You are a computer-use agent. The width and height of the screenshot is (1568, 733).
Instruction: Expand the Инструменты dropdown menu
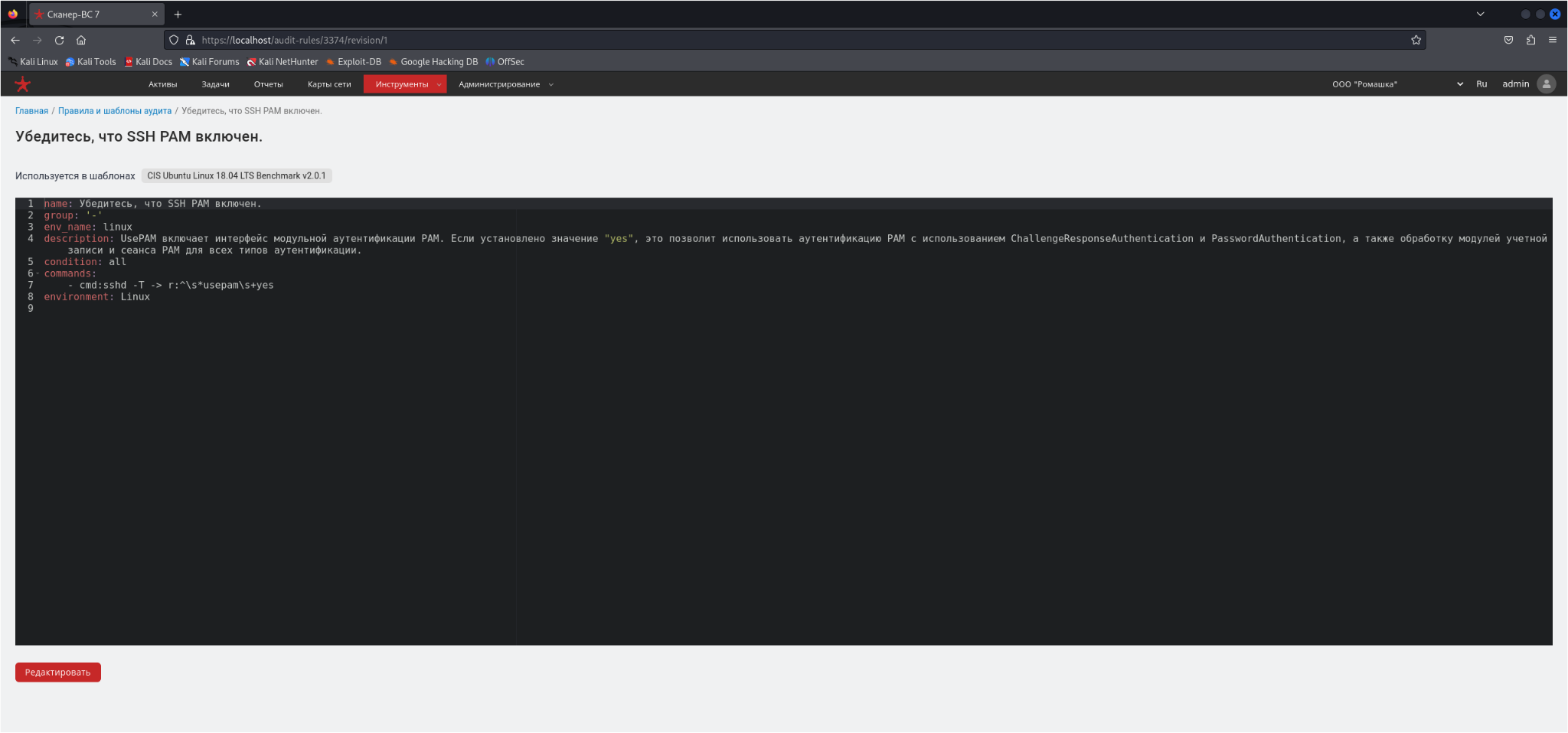point(405,84)
